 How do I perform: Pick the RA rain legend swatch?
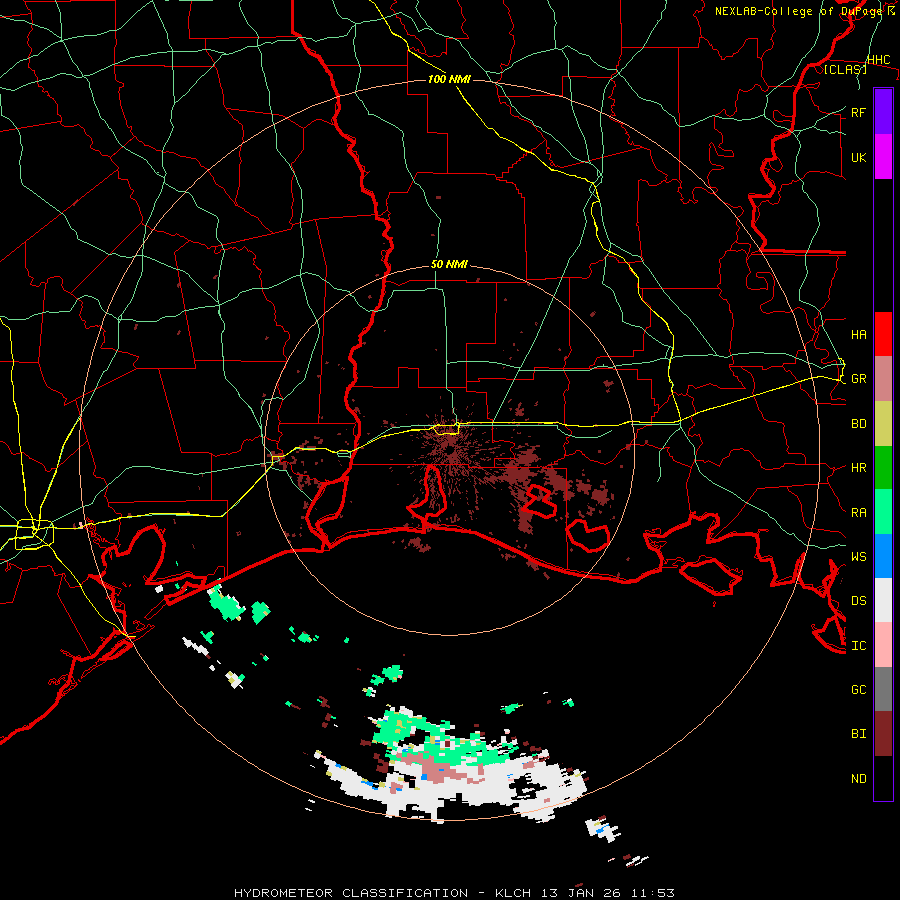pyautogui.click(x=883, y=512)
